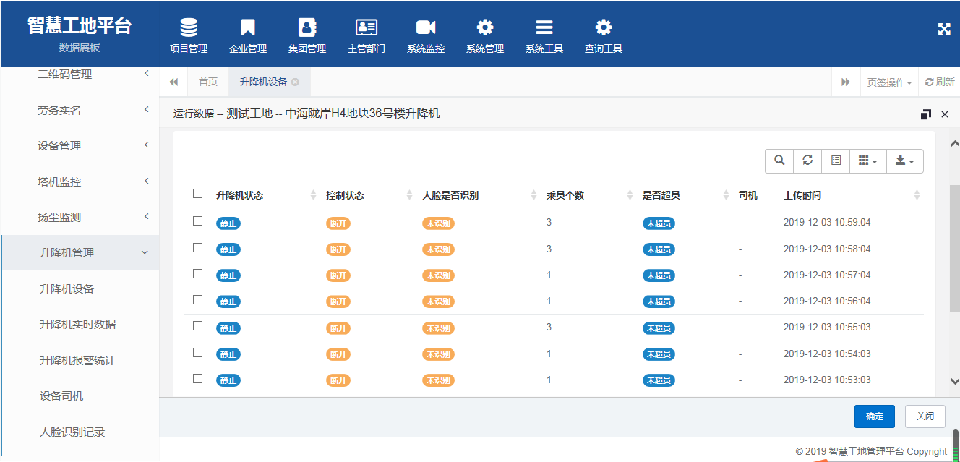Click the 关闭 button
The image size is (960, 462).
[x=925, y=416]
